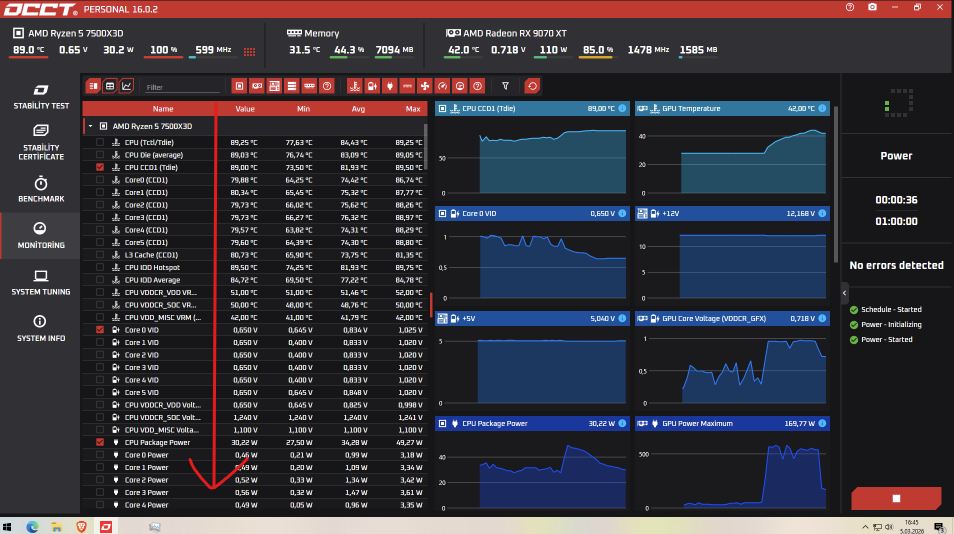954x534 pixels.
Task: Switch to the graph-only view icon
Action: (127, 86)
